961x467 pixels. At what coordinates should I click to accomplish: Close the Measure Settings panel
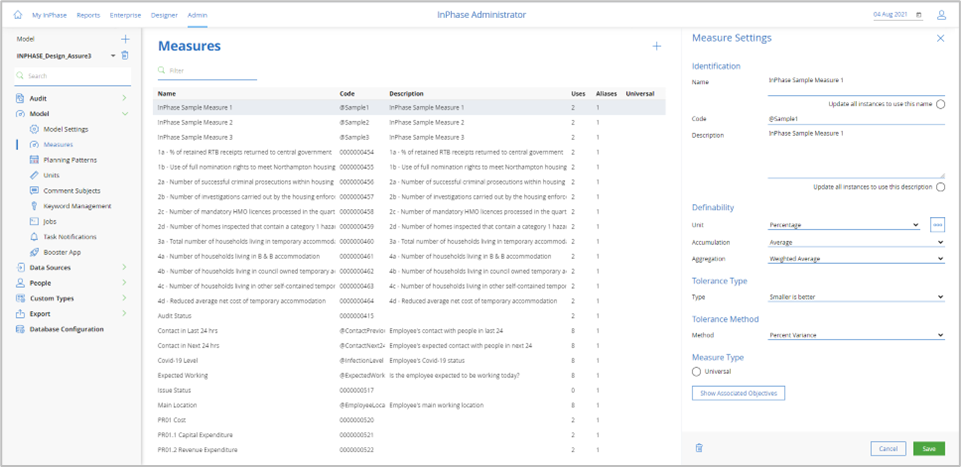(941, 38)
